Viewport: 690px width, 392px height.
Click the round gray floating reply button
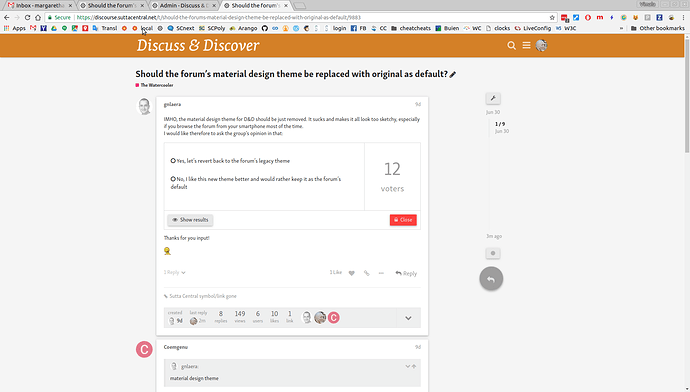[x=491, y=278]
